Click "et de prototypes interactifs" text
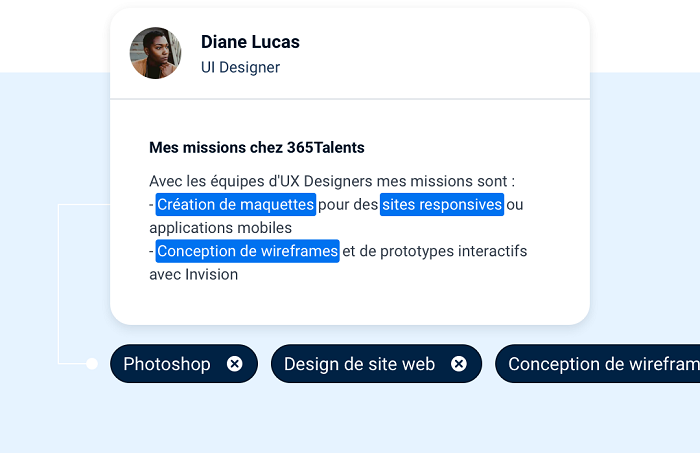This screenshot has width=700, height=453. (x=434, y=251)
